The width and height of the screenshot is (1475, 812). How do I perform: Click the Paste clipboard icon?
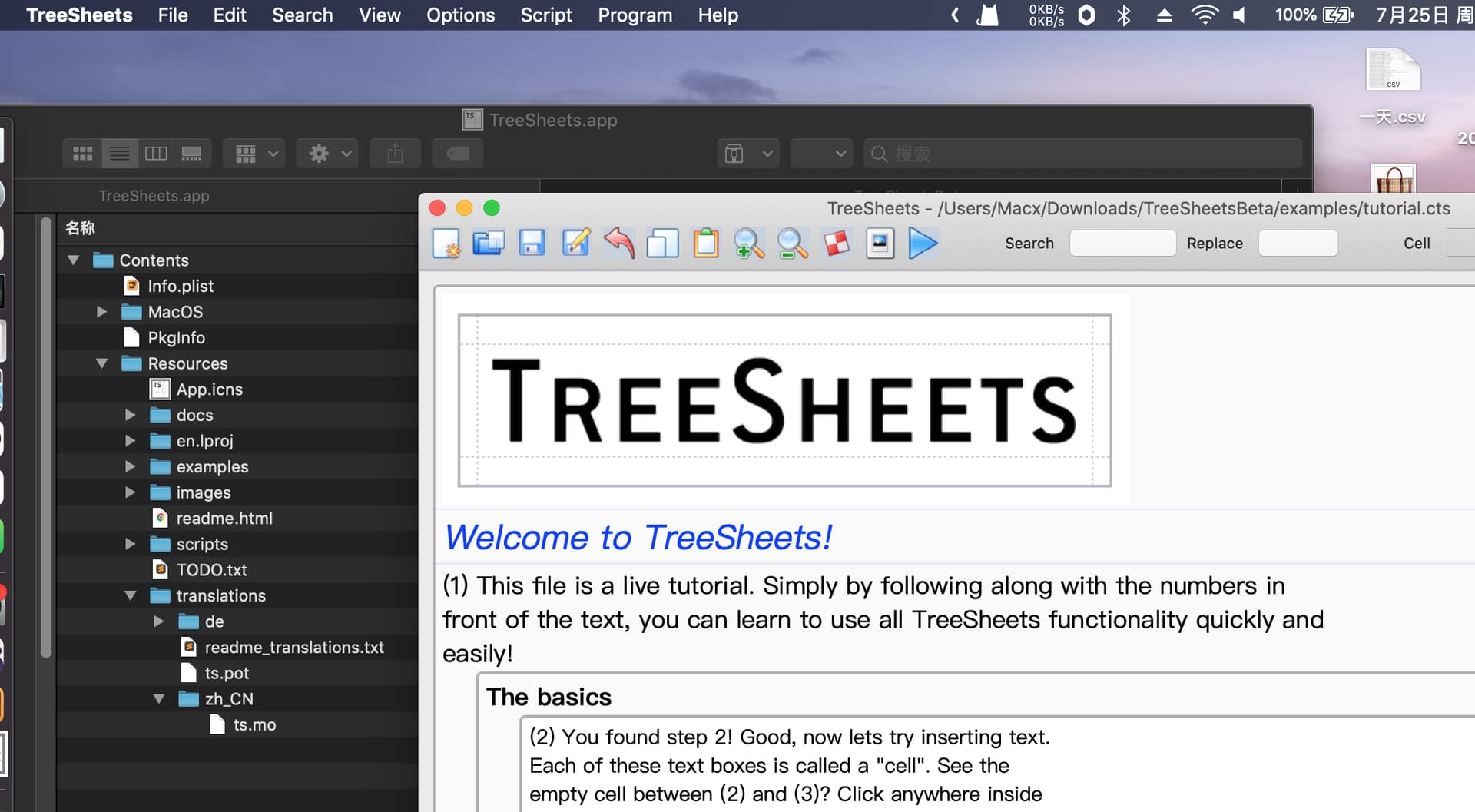706,244
